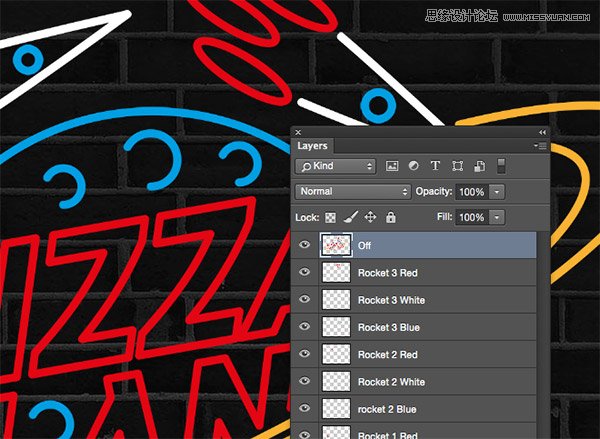
Task: Select the Rocket 3 White layer name
Action: [x=391, y=300]
